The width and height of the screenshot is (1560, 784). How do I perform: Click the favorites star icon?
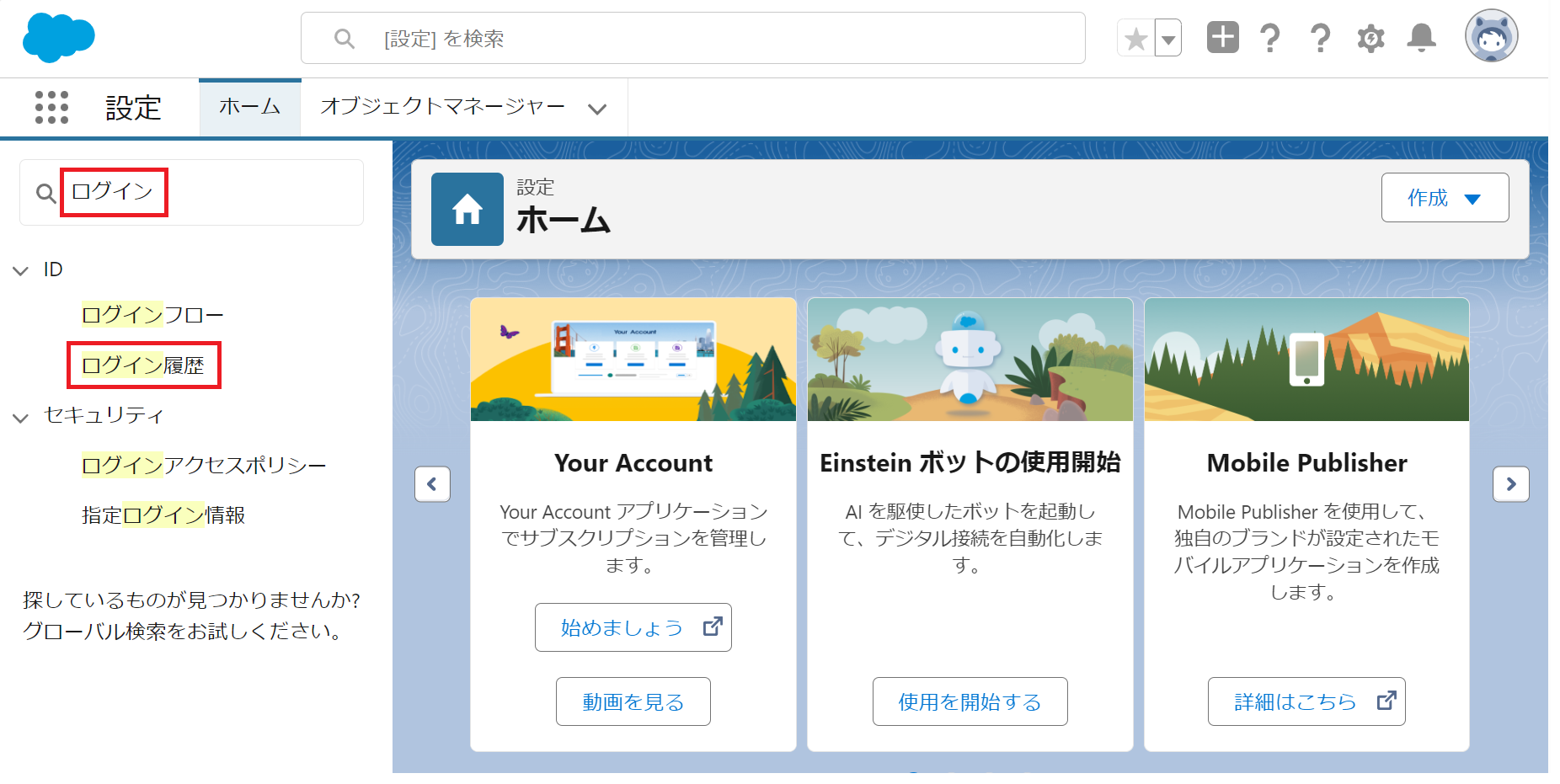coord(1135,39)
